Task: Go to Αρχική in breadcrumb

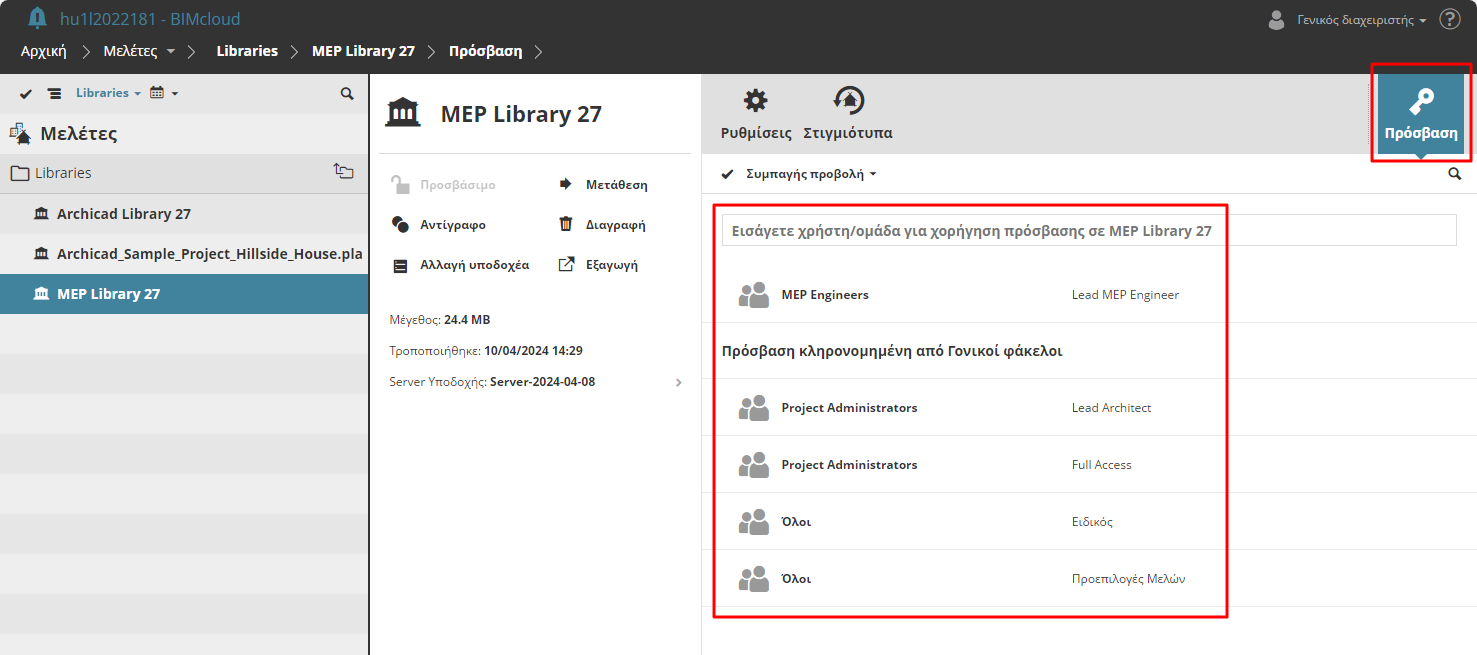Action: pyautogui.click(x=44, y=51)
